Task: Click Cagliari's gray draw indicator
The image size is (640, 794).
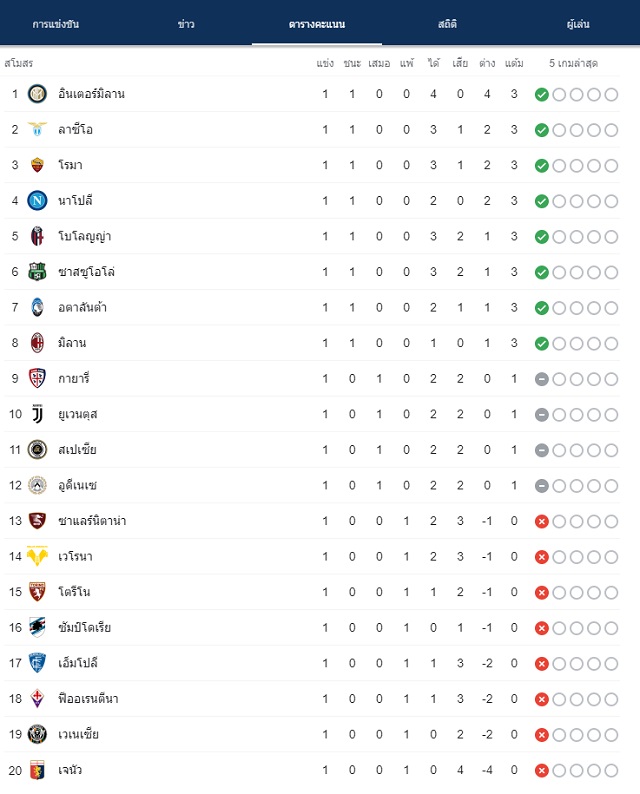Action: coord(542,379)
